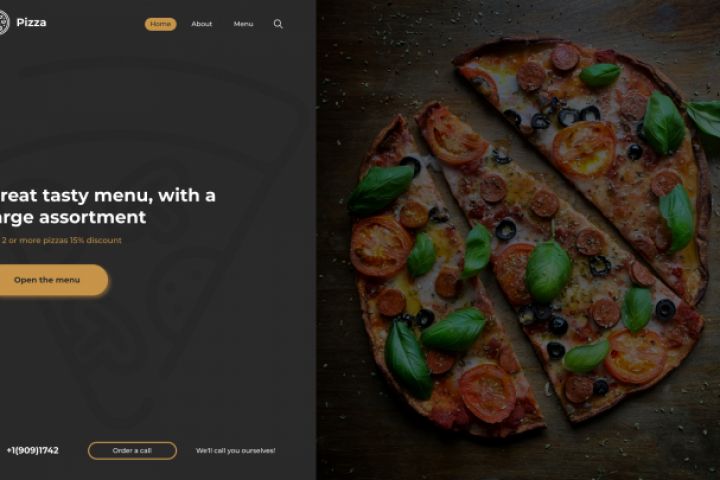Image resolution: width=720 pixels, height=480 pixels.
Task: Click the 'Open the menu' button
Action: pos(51,280)
